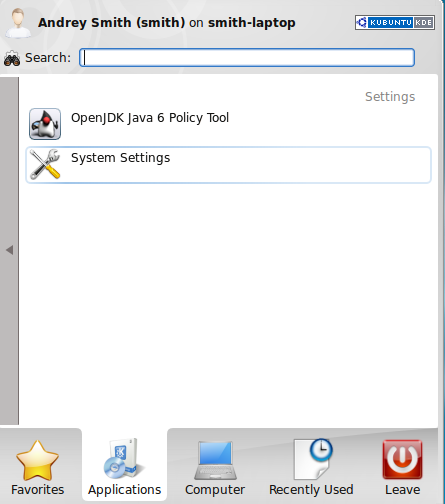
Task: Go back using the left arrow strip
Action: click(9, 251)
